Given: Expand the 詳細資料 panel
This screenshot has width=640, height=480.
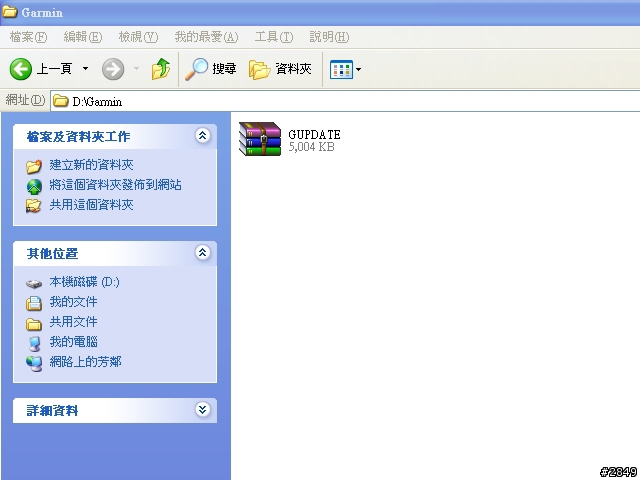Looking at the screenshot, I should 202,409.
